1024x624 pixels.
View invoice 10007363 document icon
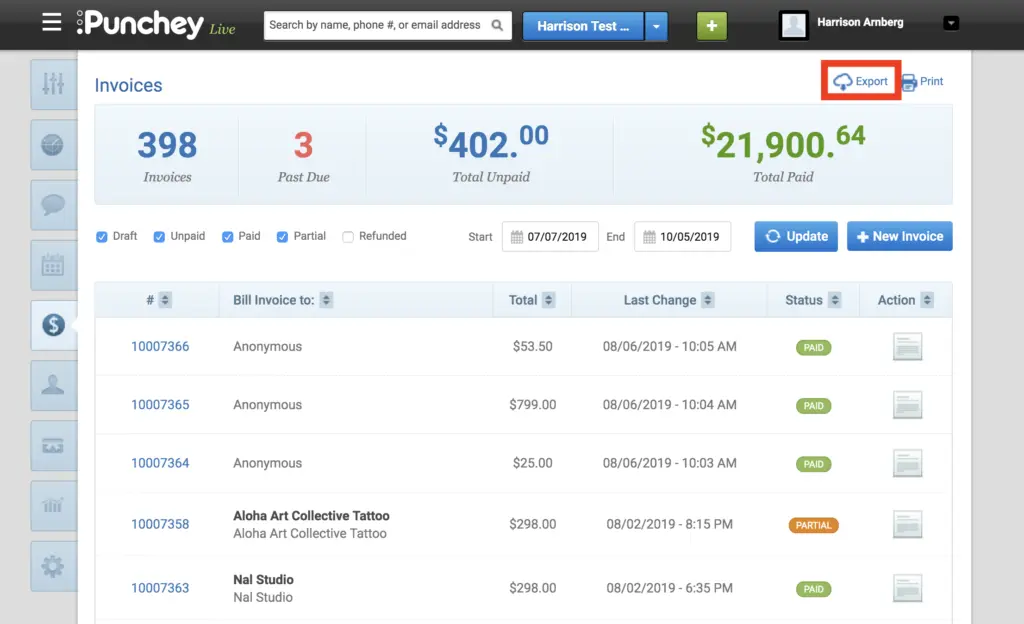click(x=907, y=588)
